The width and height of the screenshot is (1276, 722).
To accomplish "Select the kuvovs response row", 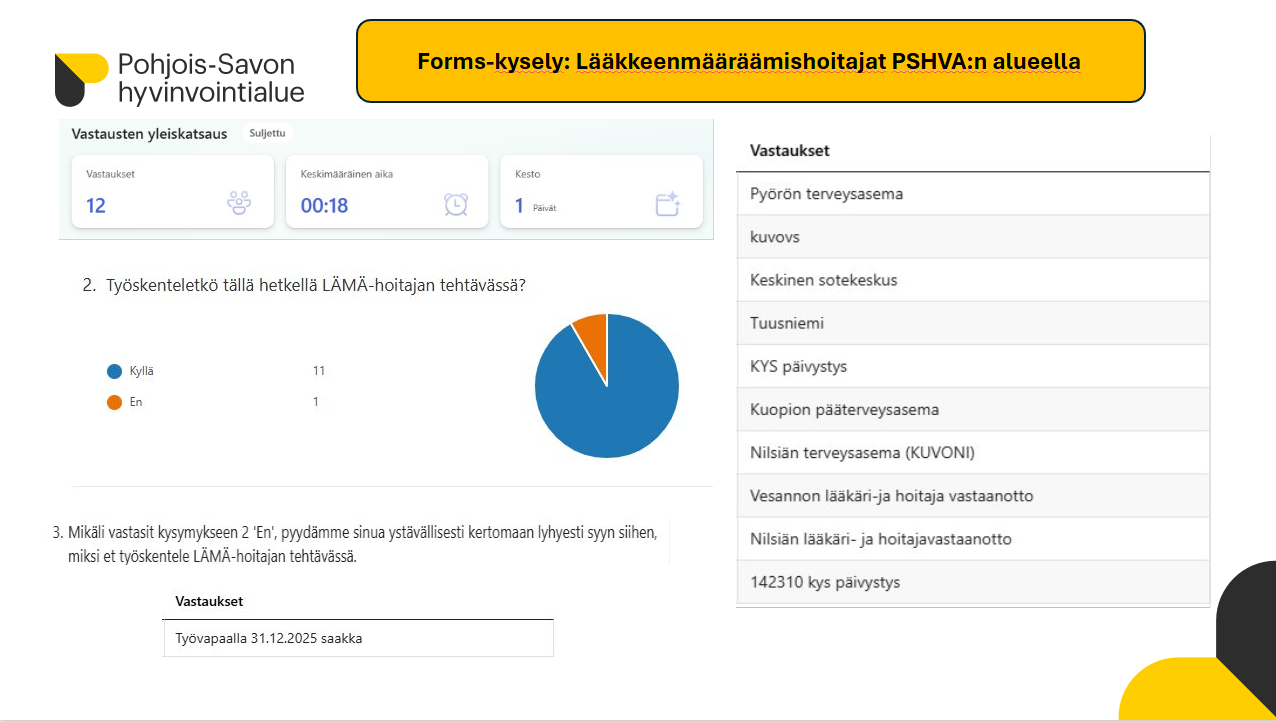I will tap(972, 237).
